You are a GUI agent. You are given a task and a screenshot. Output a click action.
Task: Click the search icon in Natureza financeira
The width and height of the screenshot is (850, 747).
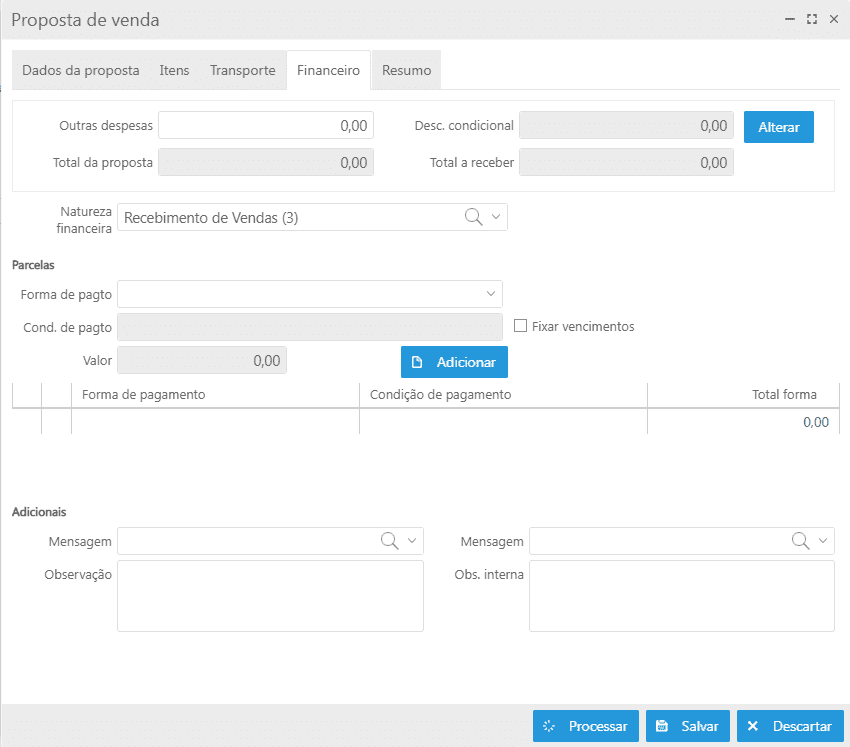pos(474,217)
